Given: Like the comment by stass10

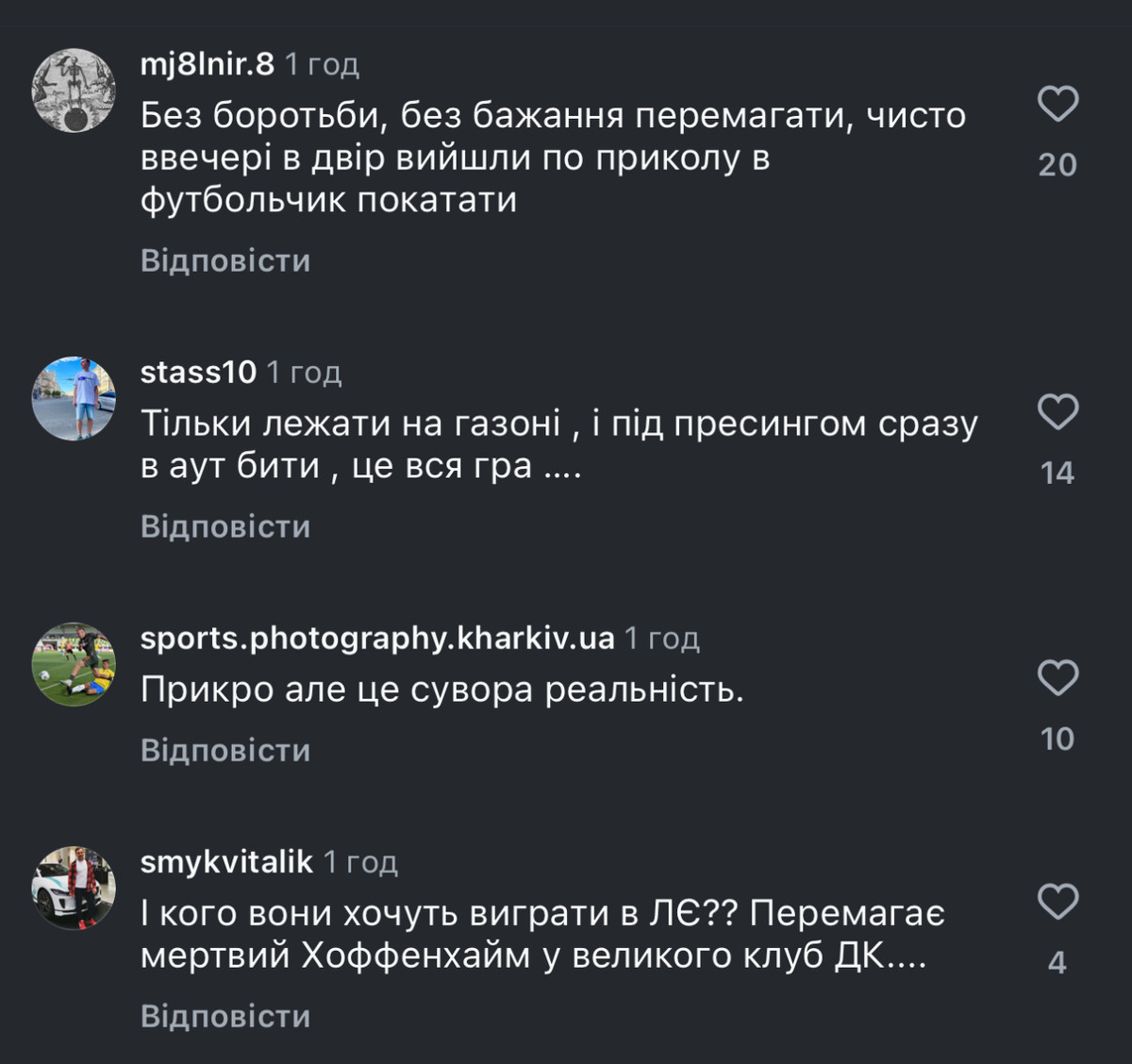Looking at the screenshot, I should 1057,412.
